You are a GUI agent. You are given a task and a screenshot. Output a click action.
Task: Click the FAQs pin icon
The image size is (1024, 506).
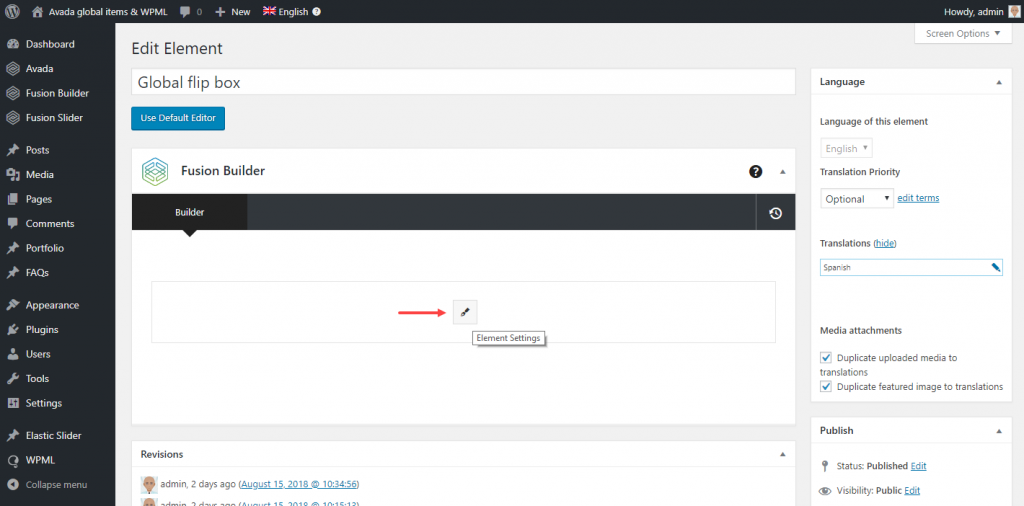click(12, 272)
